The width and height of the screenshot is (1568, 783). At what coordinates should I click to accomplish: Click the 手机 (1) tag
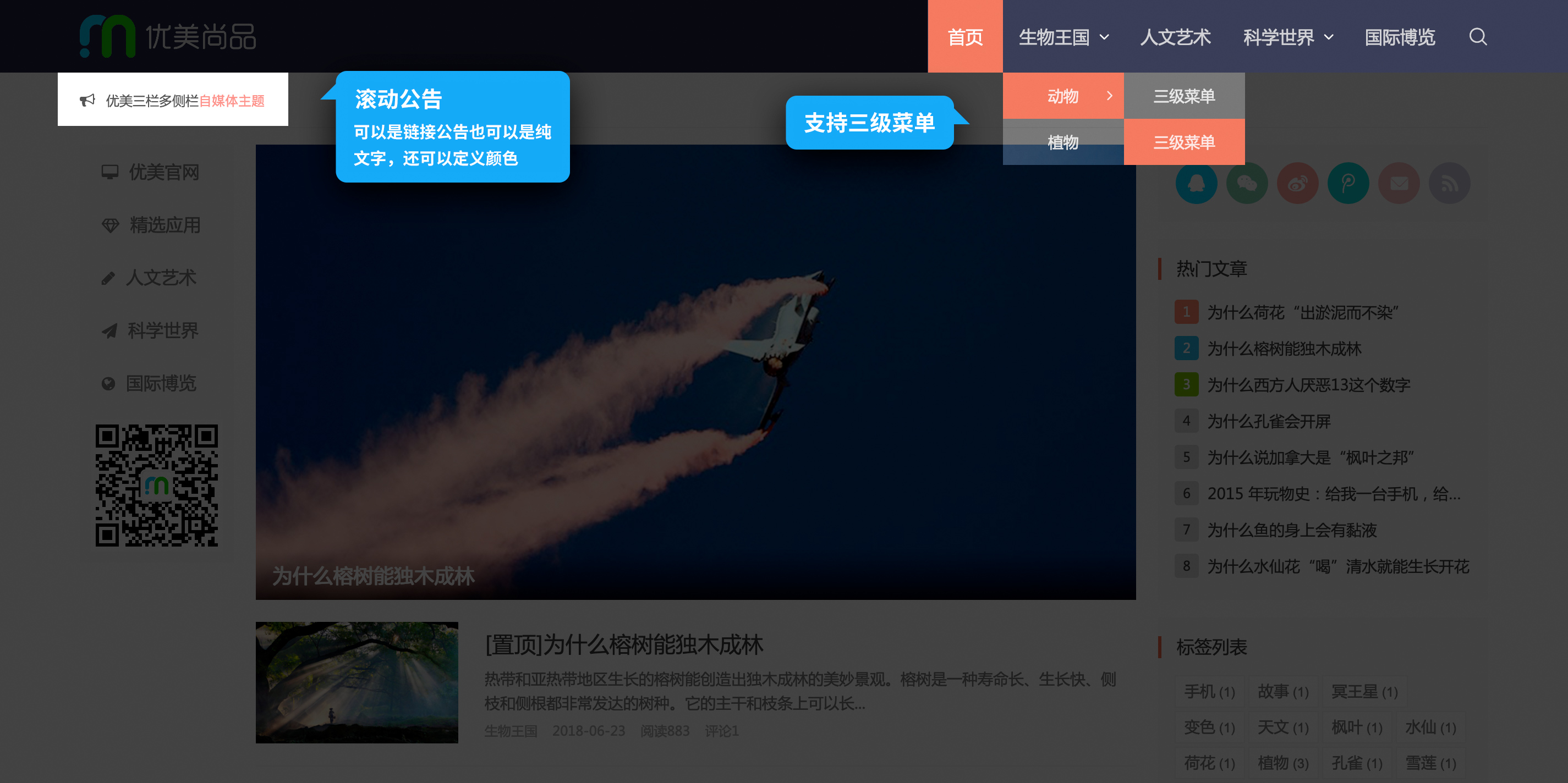point(1209,691)
